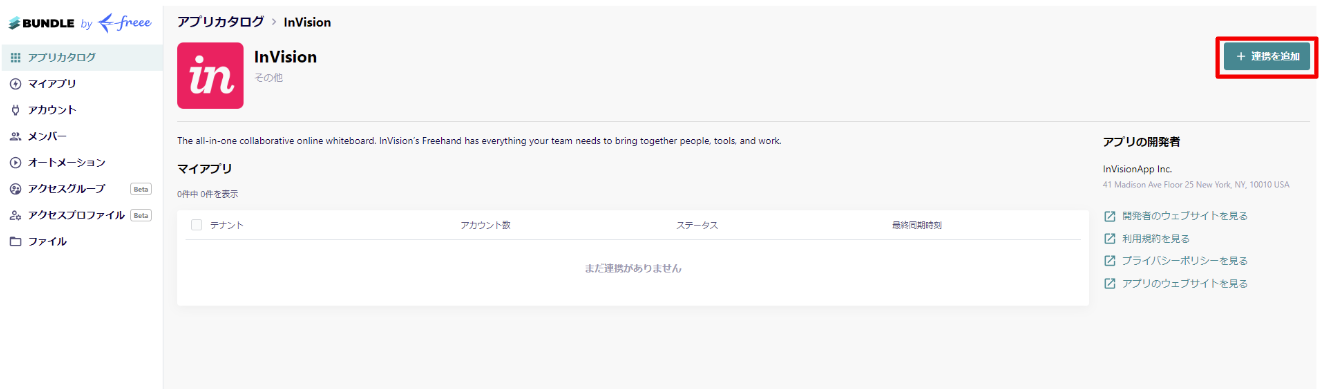Click the その他 category label
Viewport: 1325px width, 389px height.
(x=269, y=77)
